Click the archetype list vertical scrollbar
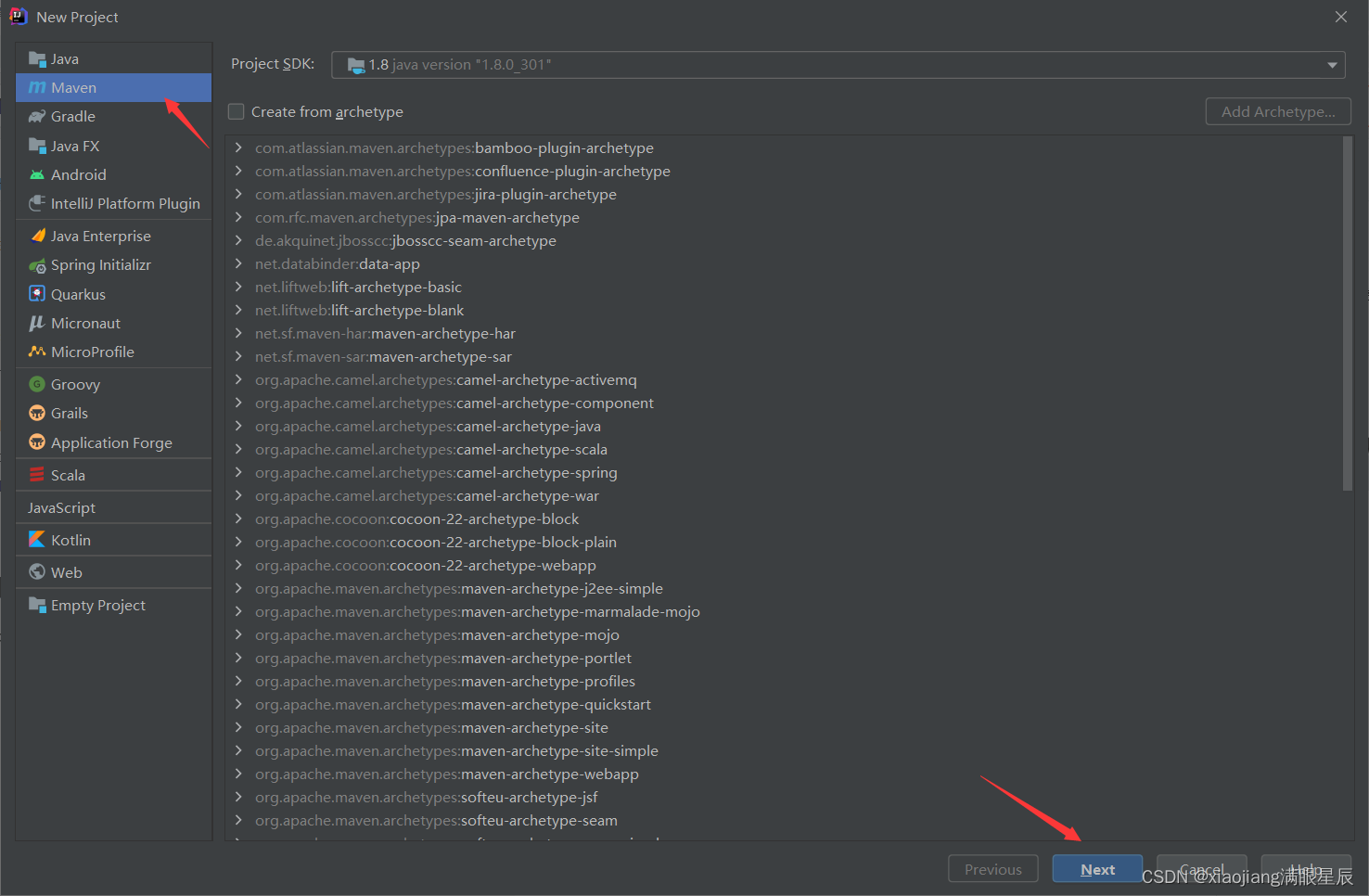This screenshot has width=1369, height=896. click(x=1348, y=314)
